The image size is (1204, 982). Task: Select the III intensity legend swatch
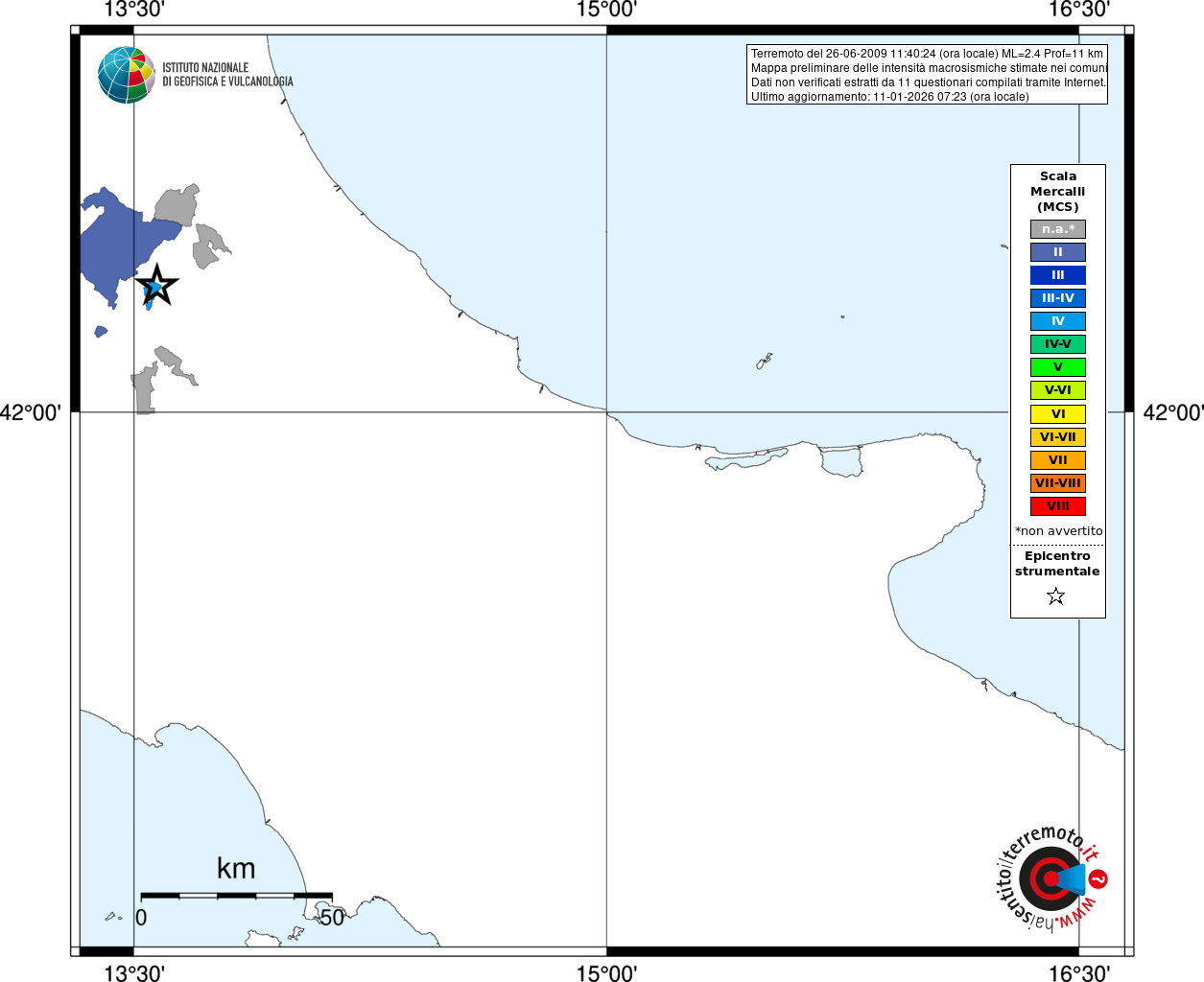1058,275
